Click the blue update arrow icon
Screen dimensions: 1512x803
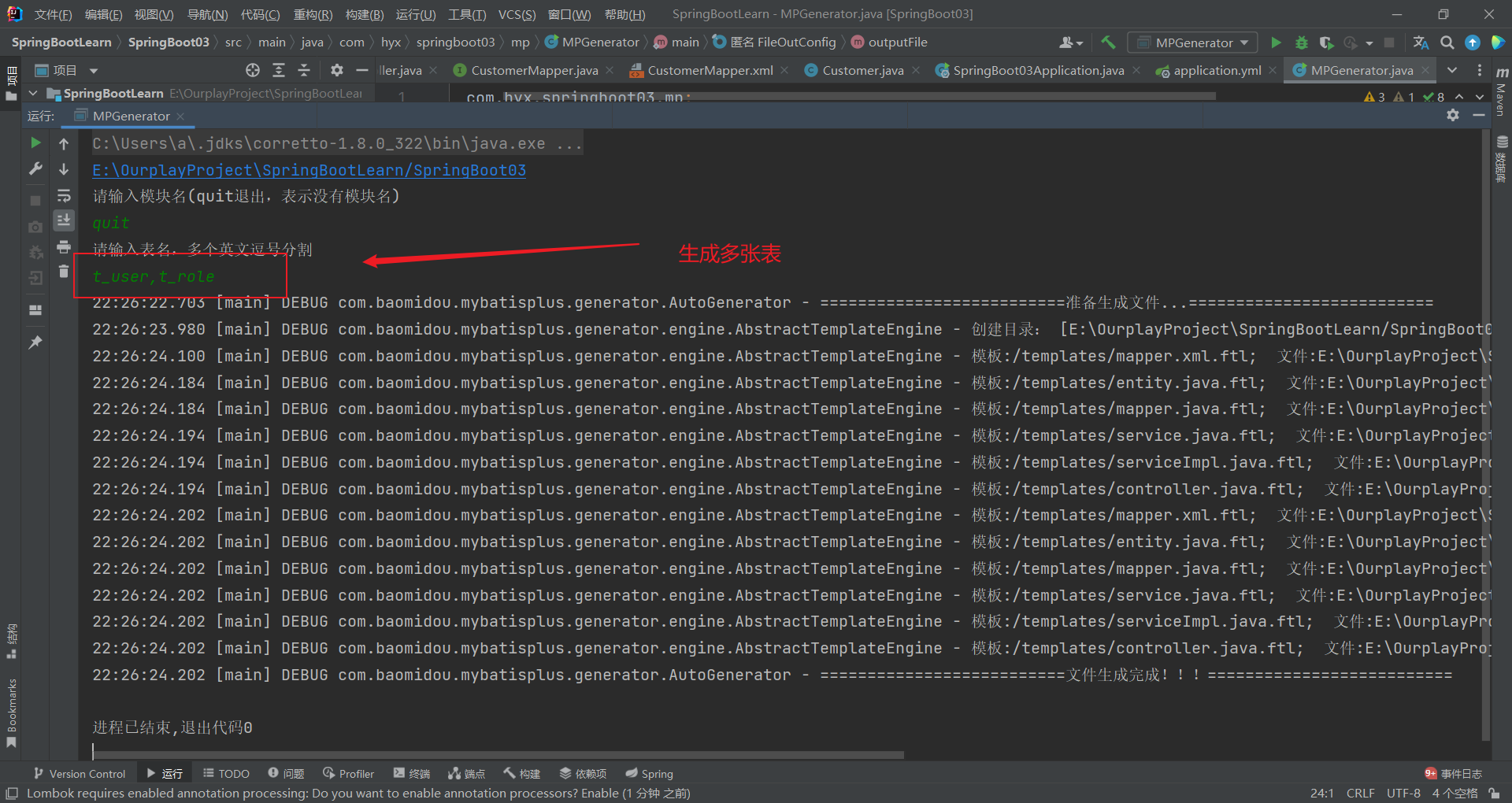(1473, 43)
